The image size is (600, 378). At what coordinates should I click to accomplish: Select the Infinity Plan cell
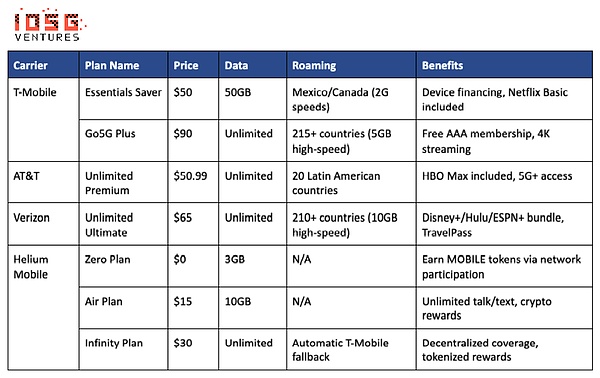point(123,349)
